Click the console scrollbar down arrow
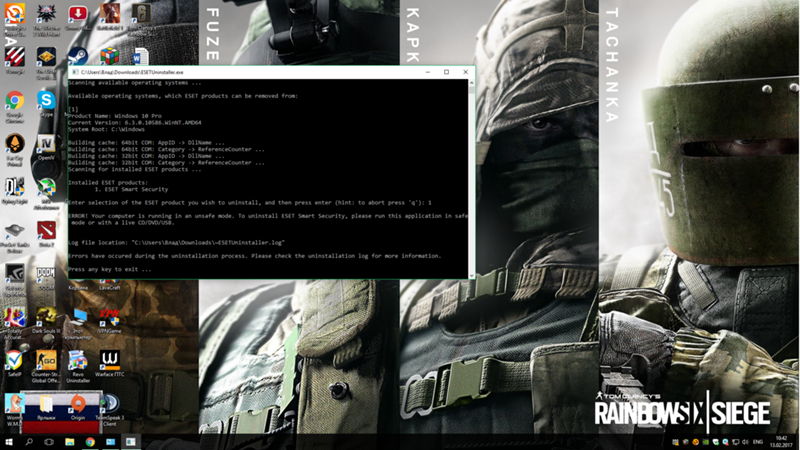Viewport: 800px width, 450px height. (x=471, y=276)
